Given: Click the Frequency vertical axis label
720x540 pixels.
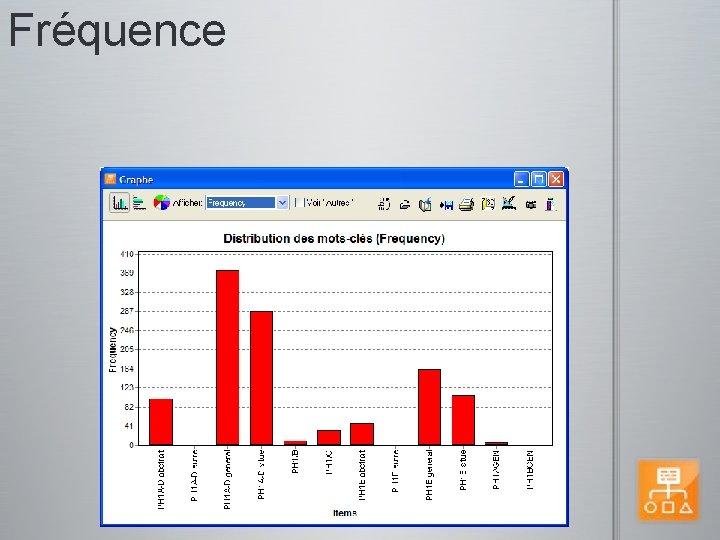Looking at the screenshot, I should pos(113,349).
